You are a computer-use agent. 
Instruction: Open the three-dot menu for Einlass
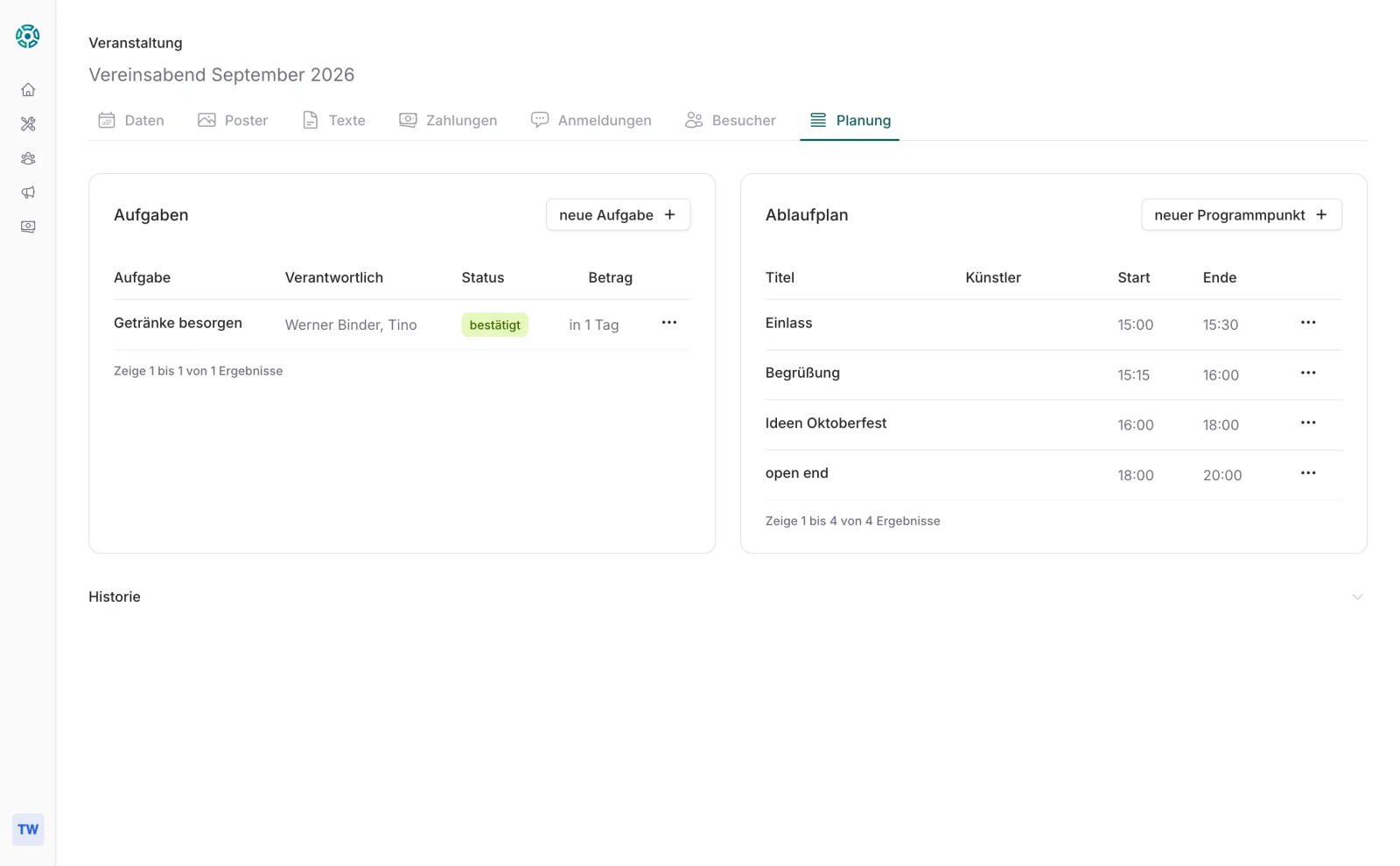click(1308, 323)
